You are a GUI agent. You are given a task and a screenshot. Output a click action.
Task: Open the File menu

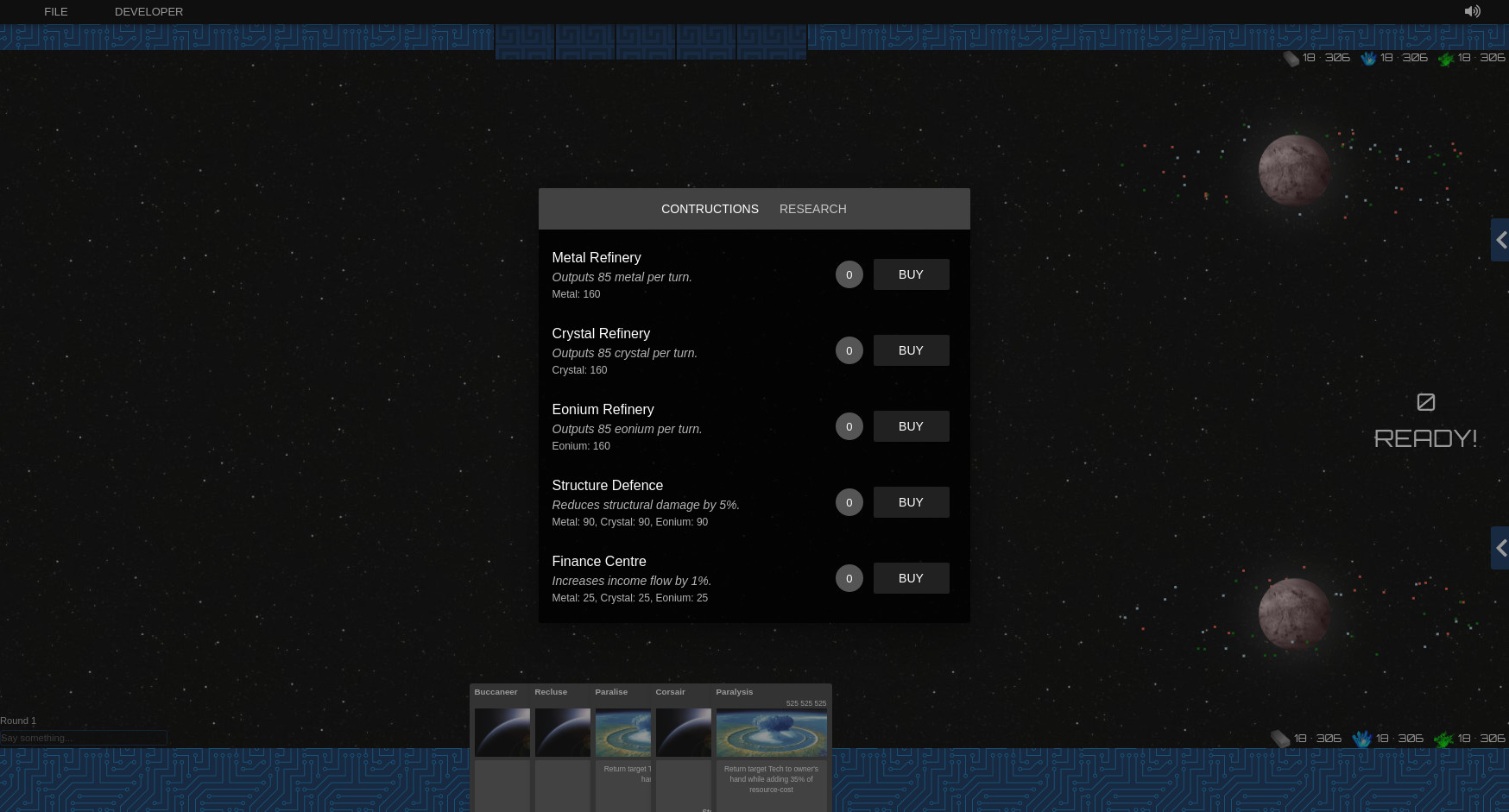56,12
